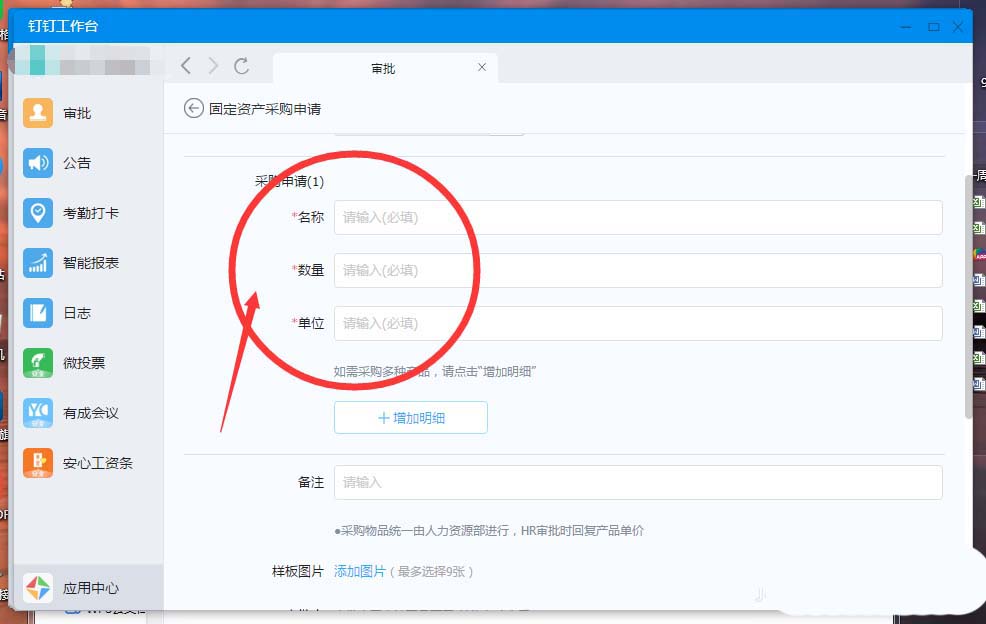
Task: Open the 日志 log icon
Action: [x=38, y=313]
